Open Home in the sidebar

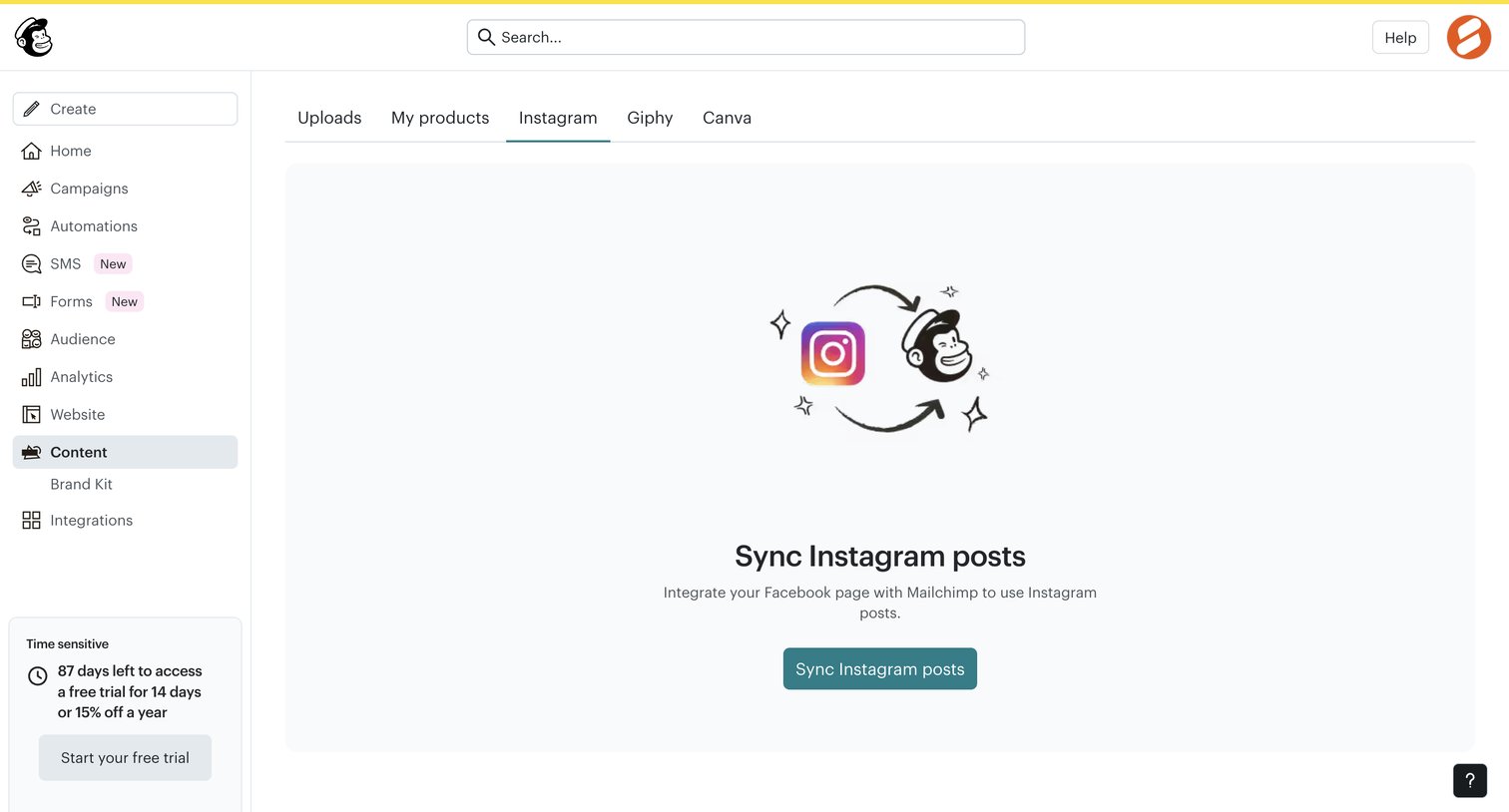tap(125, 151)
